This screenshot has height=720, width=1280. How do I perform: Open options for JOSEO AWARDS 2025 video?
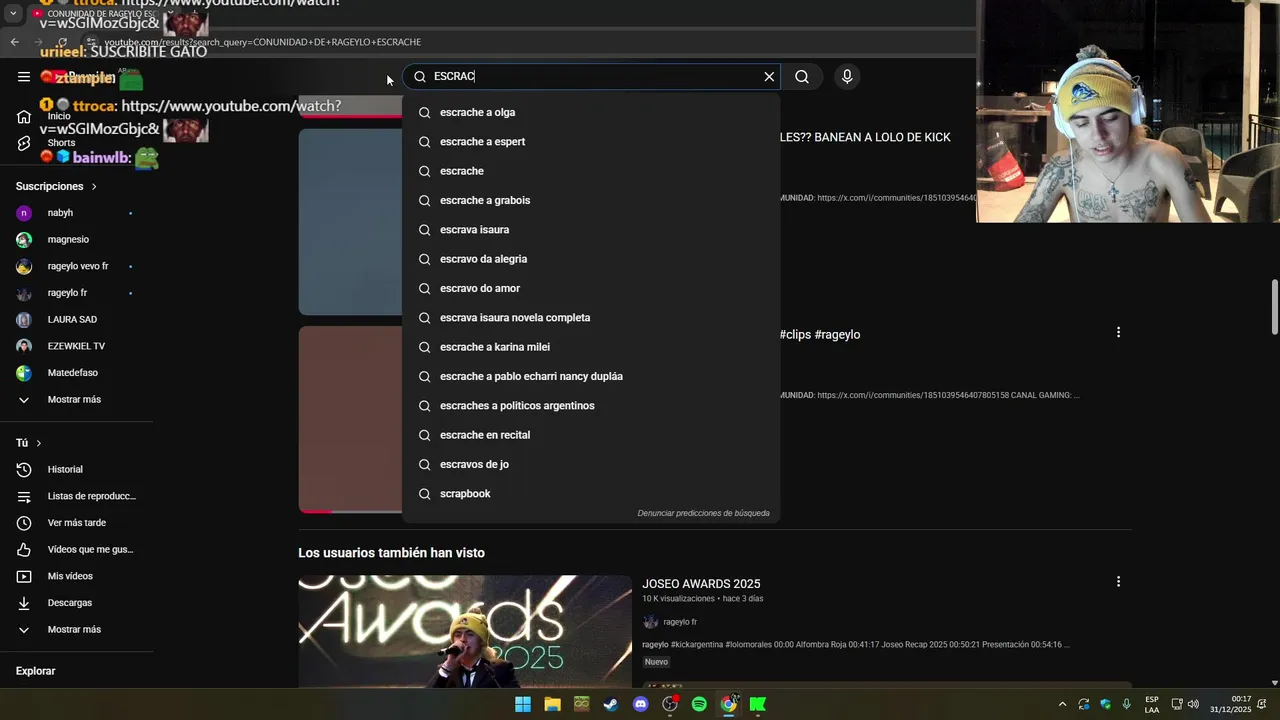tap(1118, 581)
